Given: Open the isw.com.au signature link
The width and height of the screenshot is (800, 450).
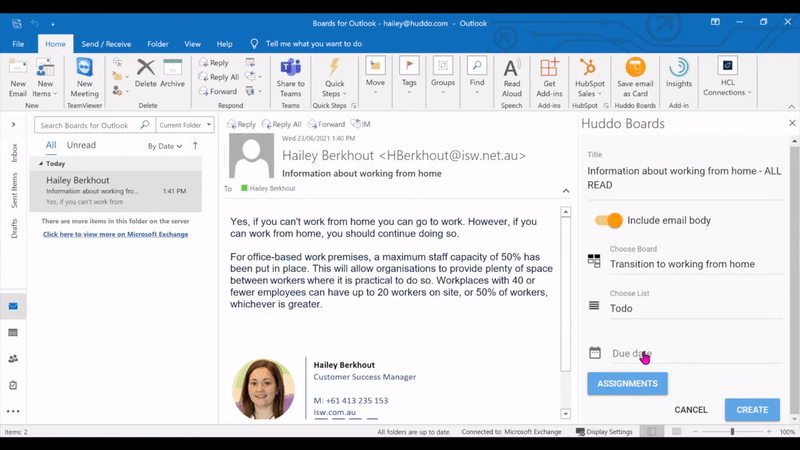Looking at the screenshot, I should click(335, 412).
